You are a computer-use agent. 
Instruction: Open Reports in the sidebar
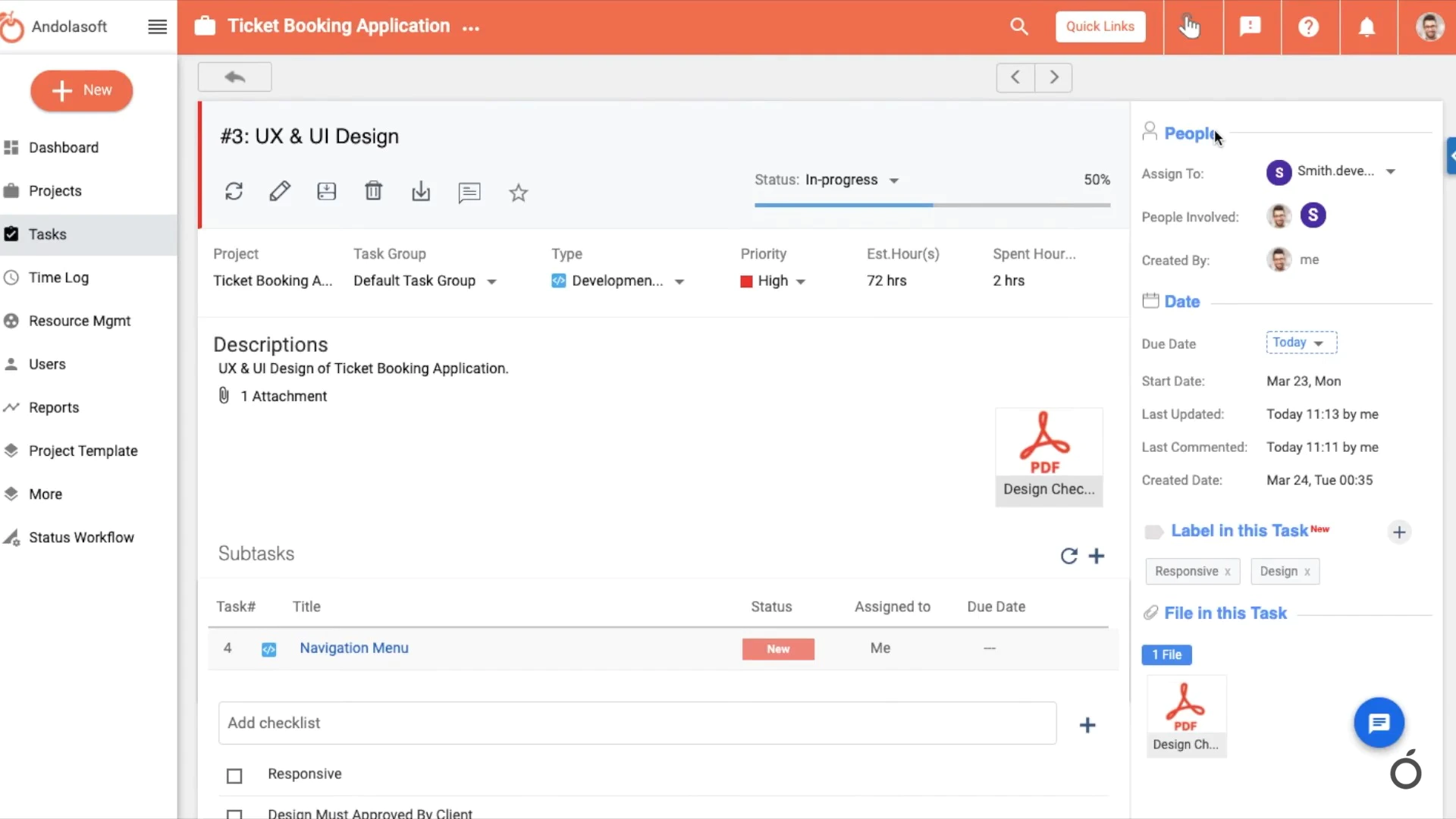click(x=54, y=408)
